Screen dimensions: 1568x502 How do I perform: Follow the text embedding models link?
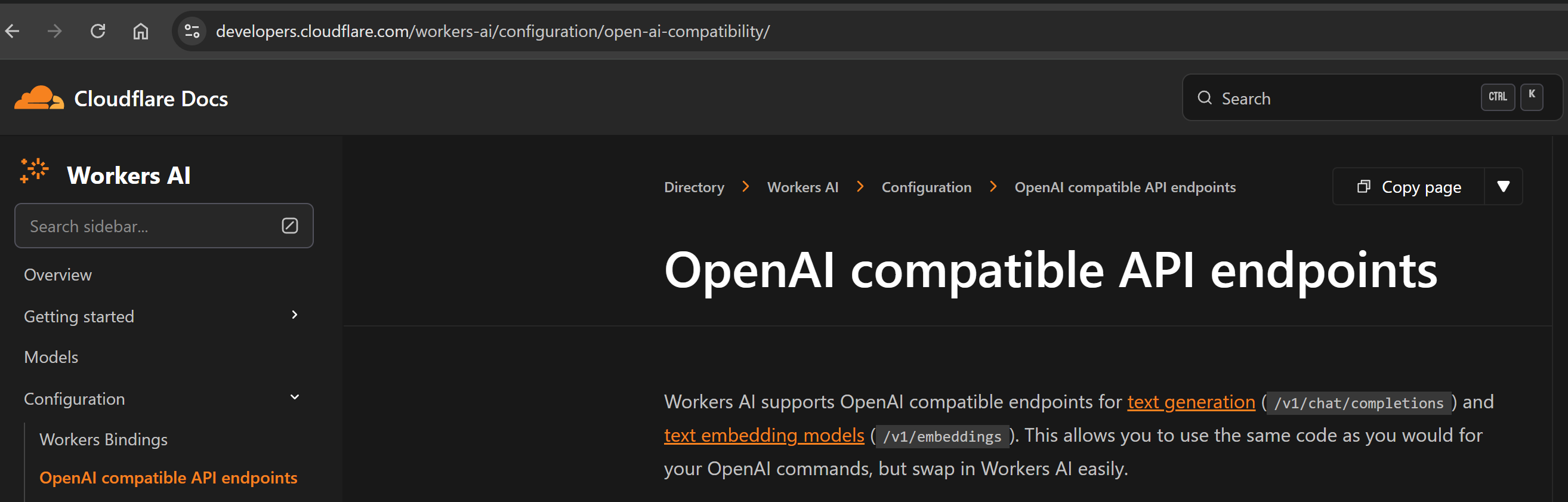coord(764,436)
